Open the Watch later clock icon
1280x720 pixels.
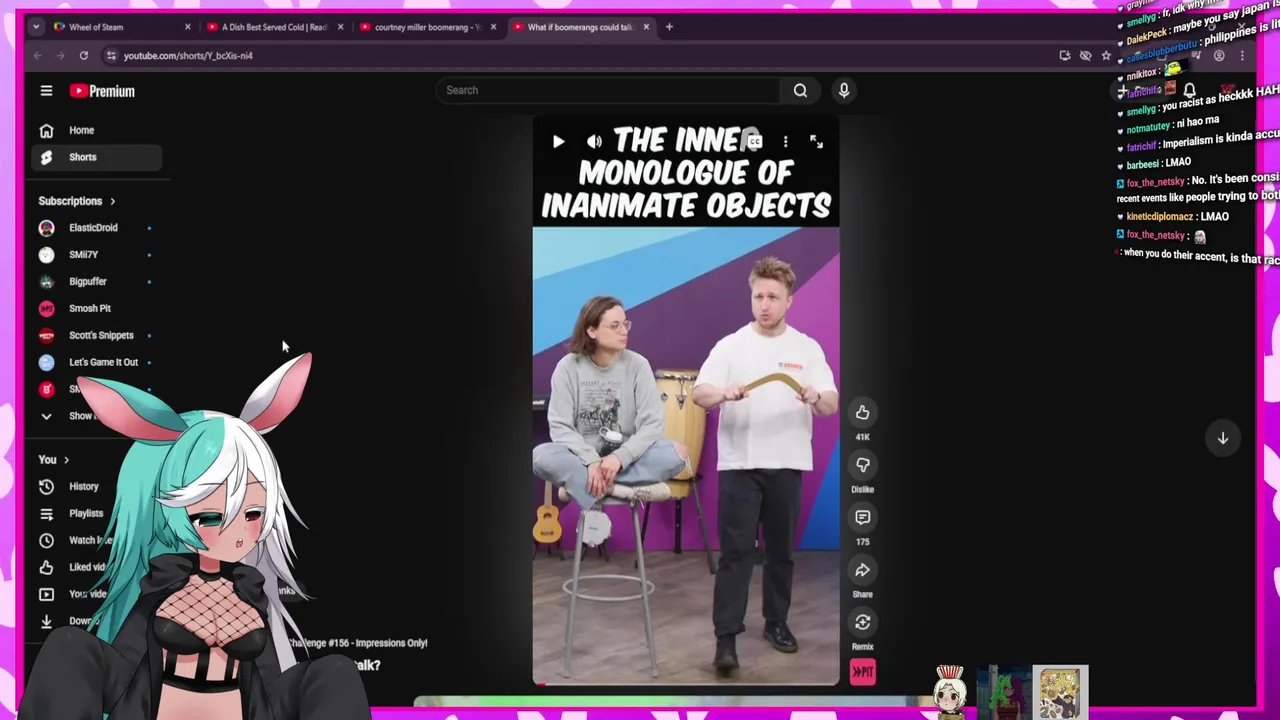pyautogui.click(x=46, y=541)
